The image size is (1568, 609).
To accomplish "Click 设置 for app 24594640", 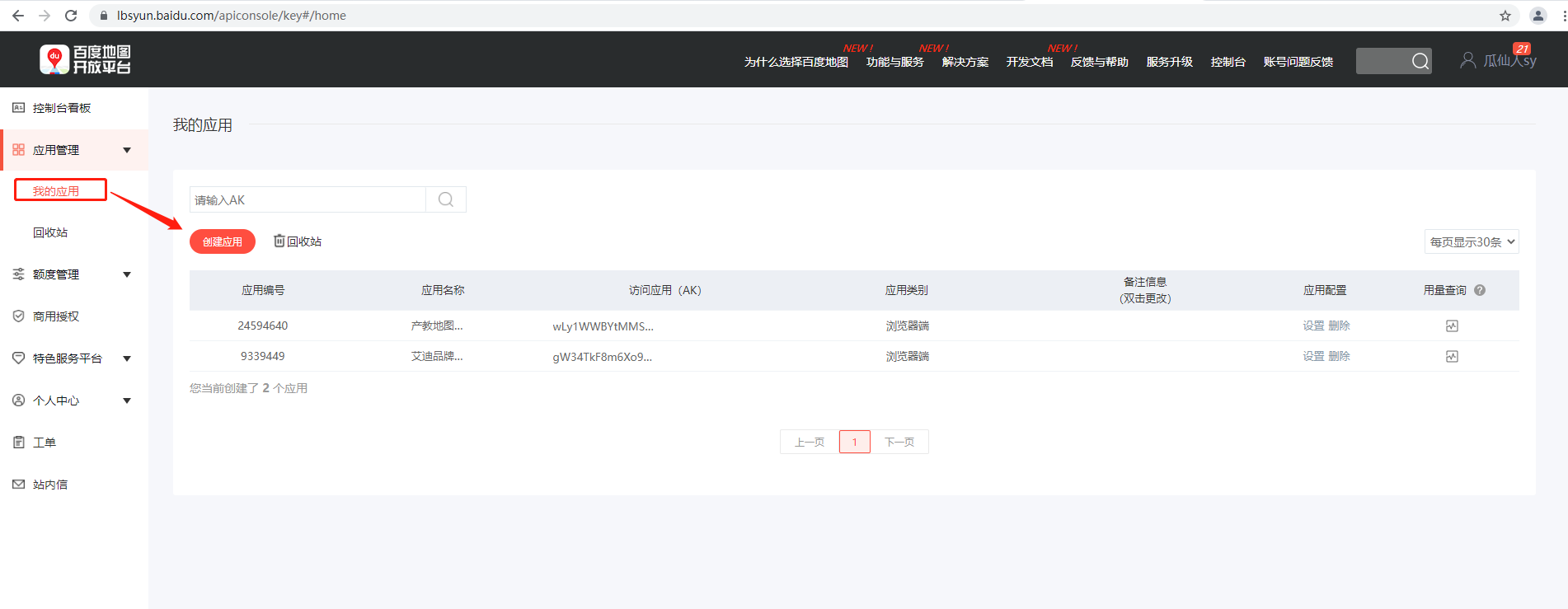I will [x=1313, y=326].
